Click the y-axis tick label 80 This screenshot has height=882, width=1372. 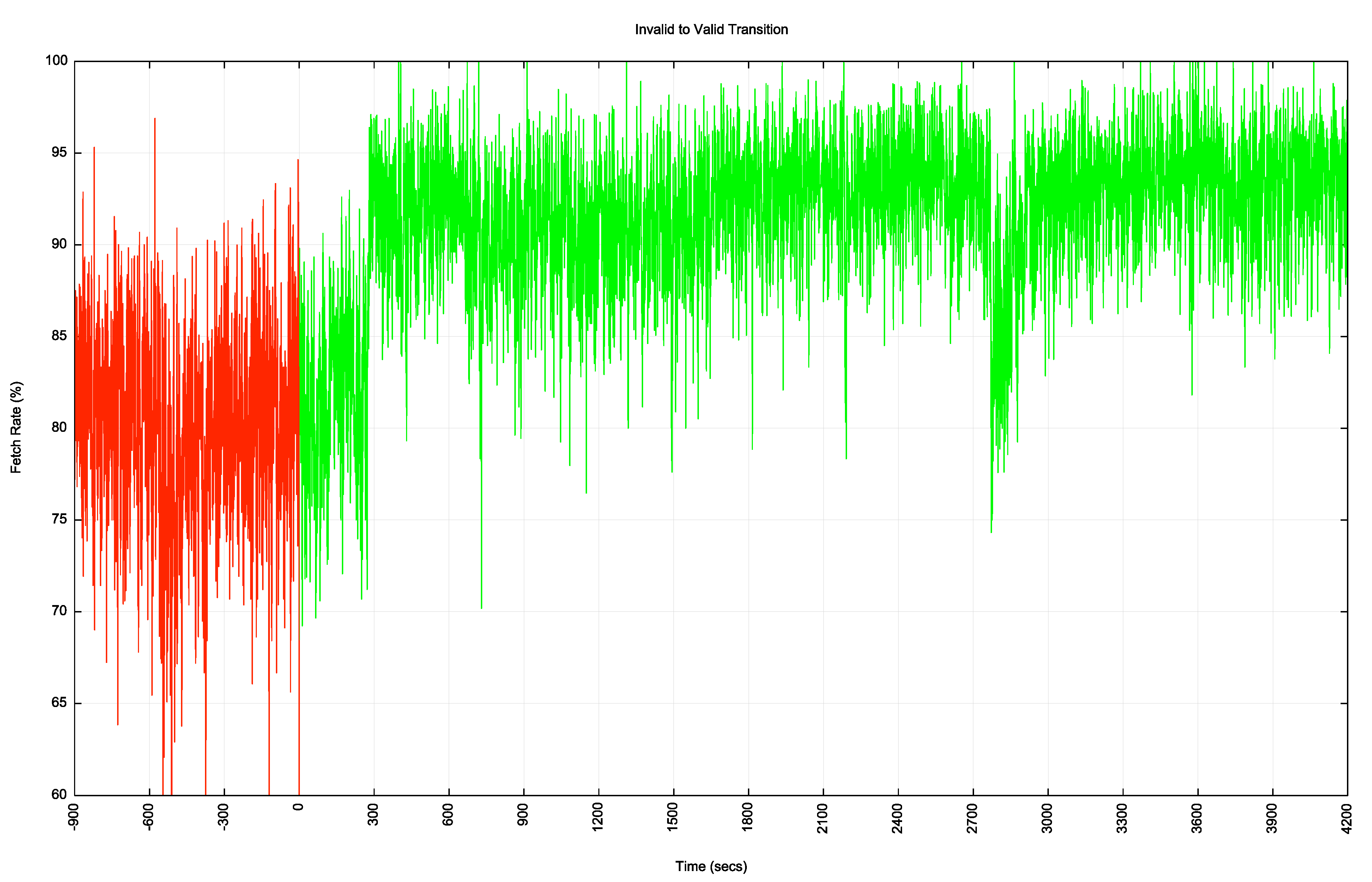(59, 427)
